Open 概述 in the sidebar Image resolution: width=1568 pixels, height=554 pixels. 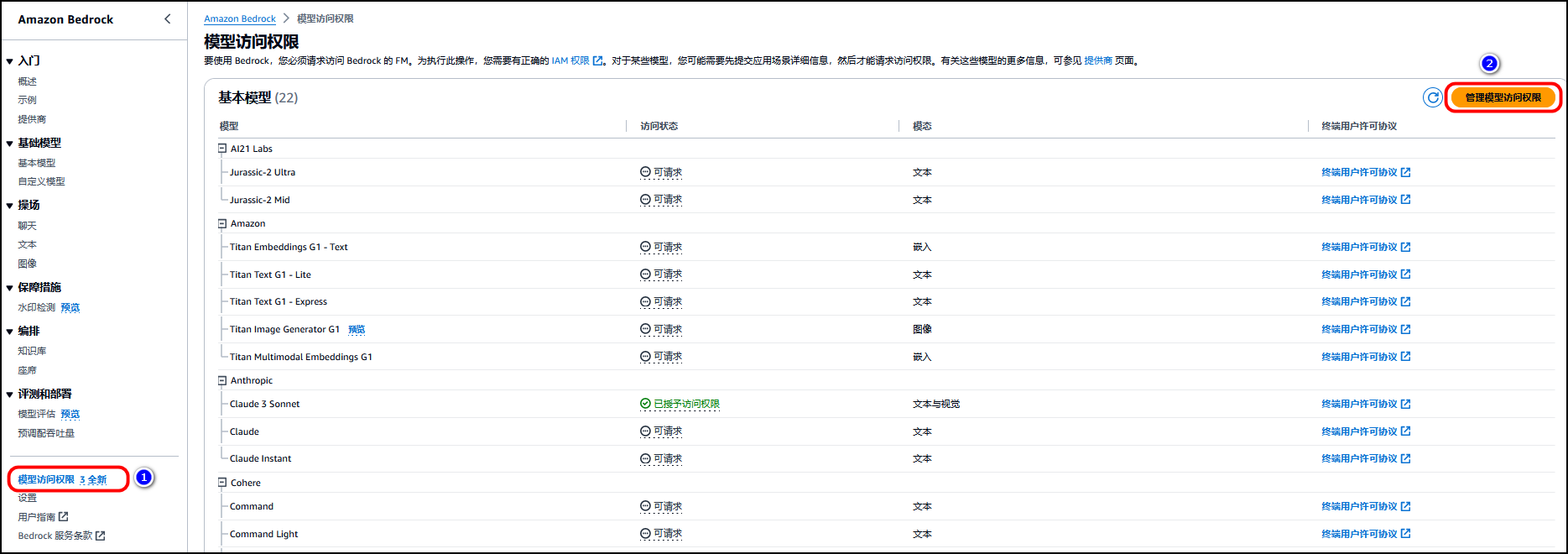(x=28, y=81)
